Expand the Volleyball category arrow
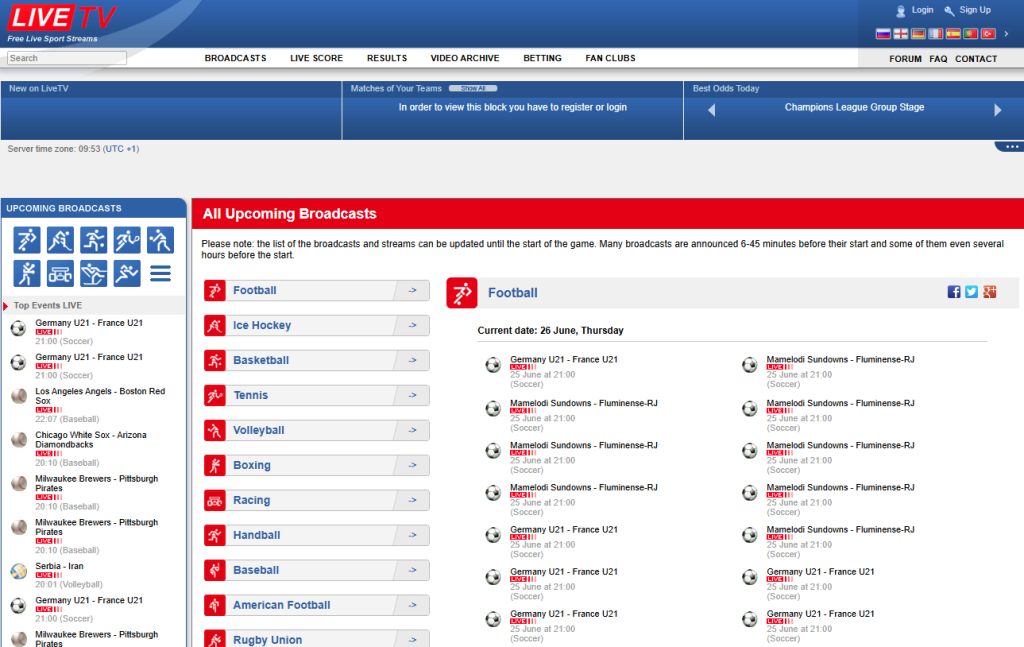 (412, 430)
